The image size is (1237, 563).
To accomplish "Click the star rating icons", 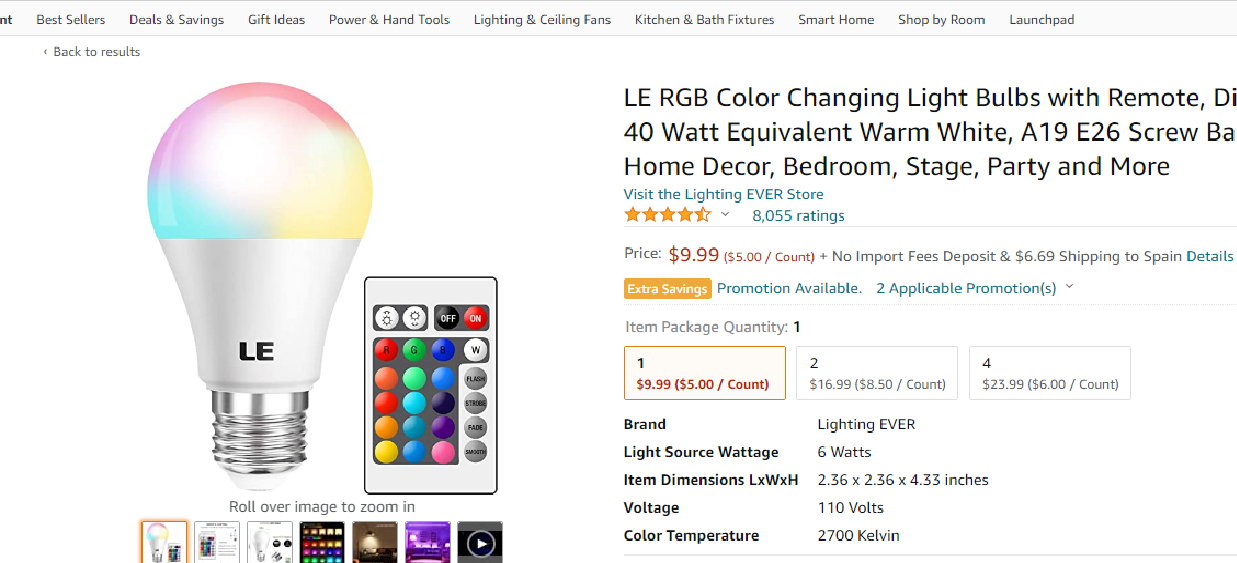I will click(x=667, y=215).
